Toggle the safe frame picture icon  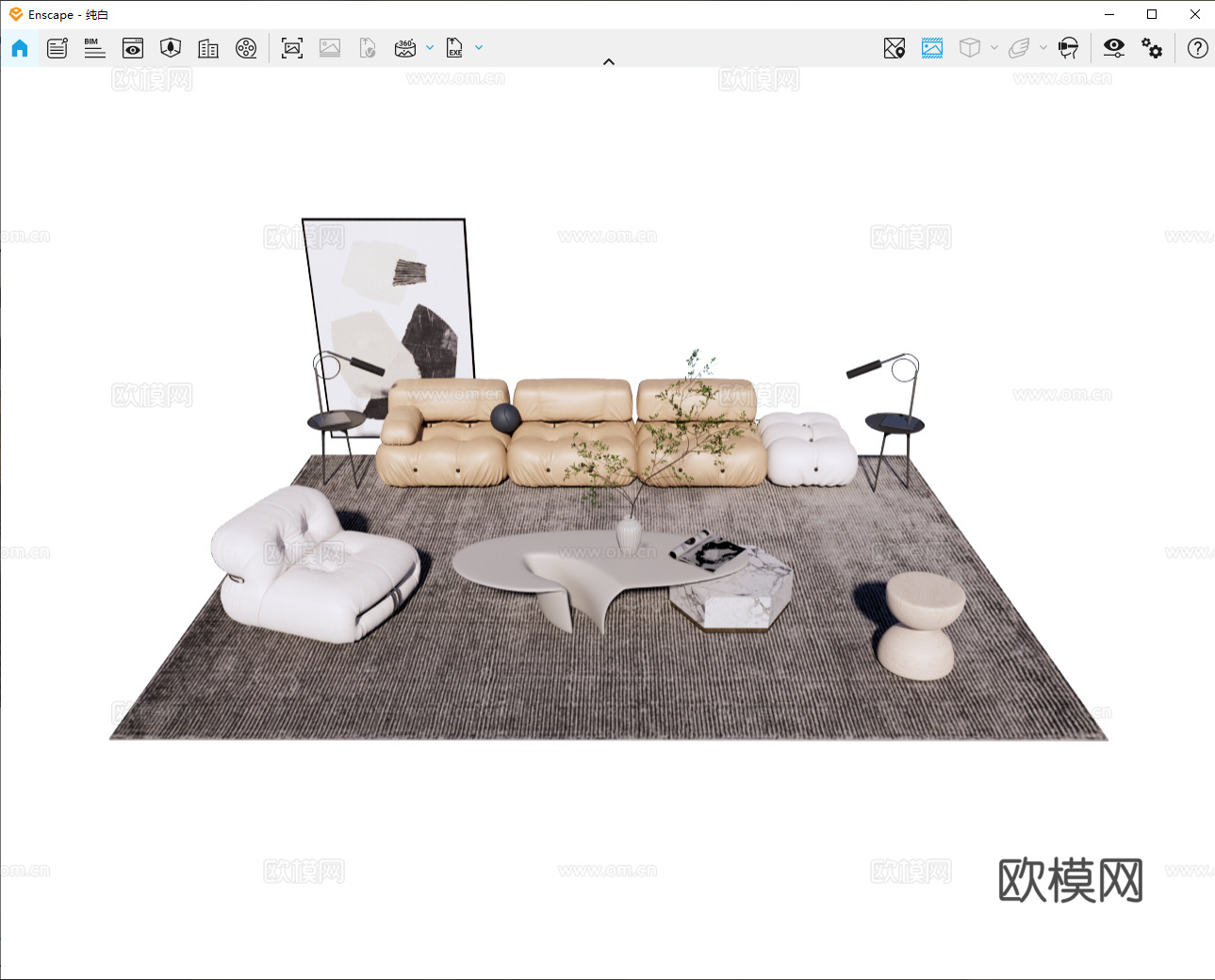pos(932,48)
